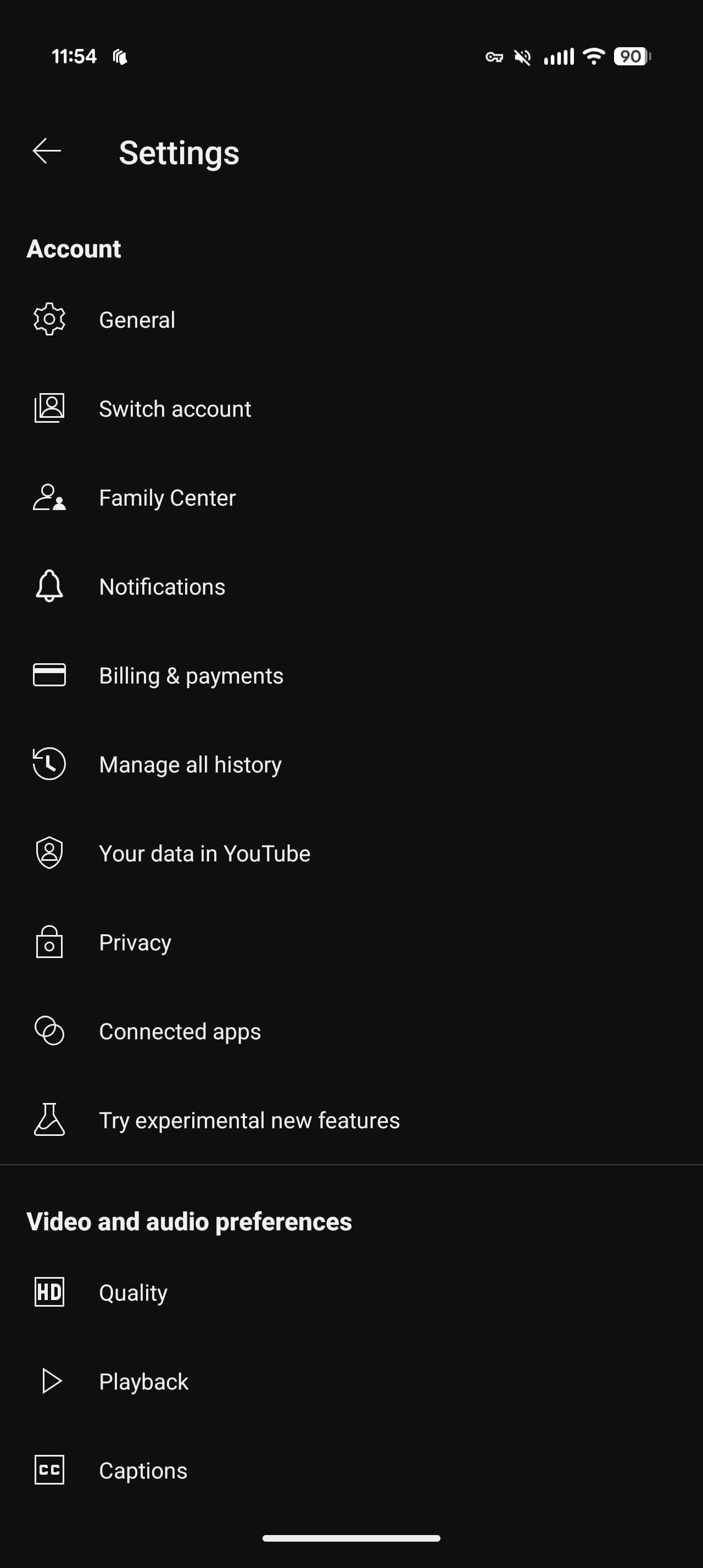This screenshot has height=1568, width=703.
Task: Tap the battery indicator in status bar
Action: 631,57
